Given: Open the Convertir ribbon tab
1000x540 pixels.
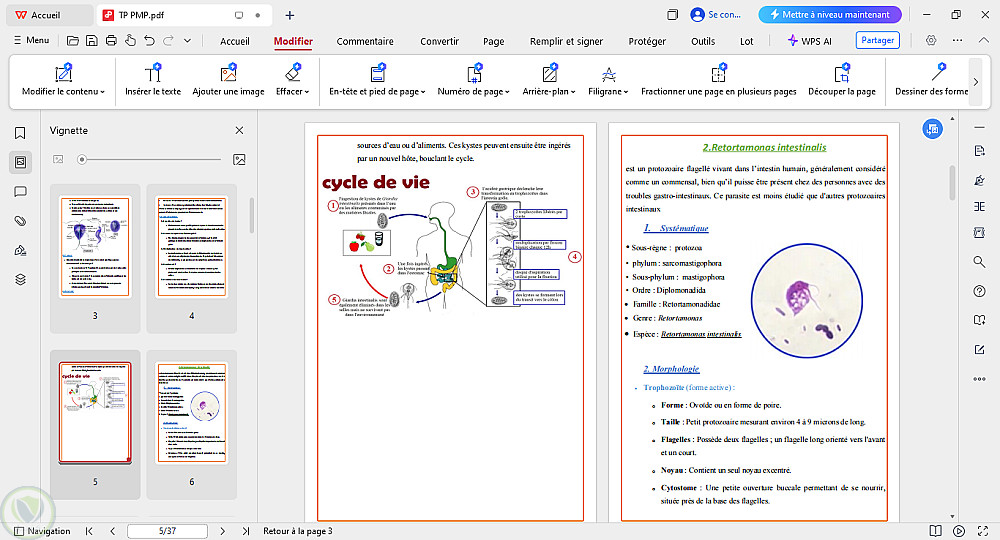Looking at the screenshot, I should click(439, 41).
